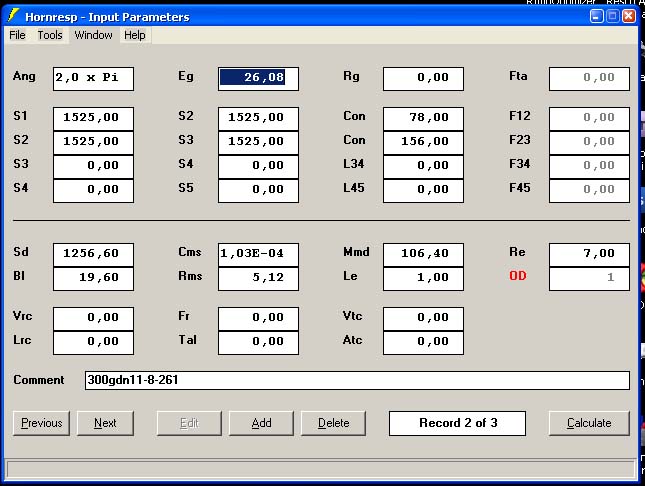Click the Cms field with 1,03E-04
The image size is (645, 486).
258,254
